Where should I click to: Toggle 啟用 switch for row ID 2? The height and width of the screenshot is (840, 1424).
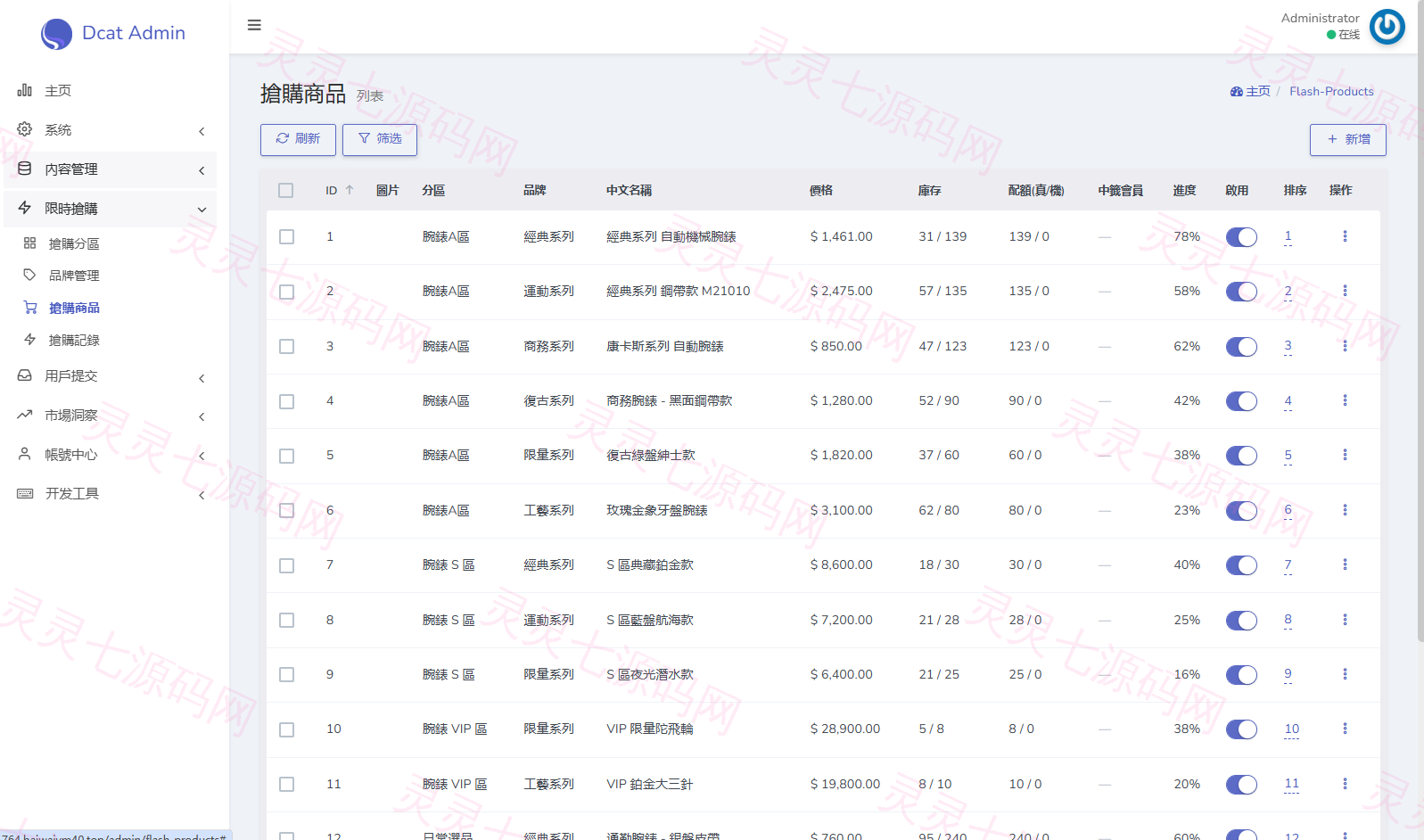click(x=1241, y=292)
